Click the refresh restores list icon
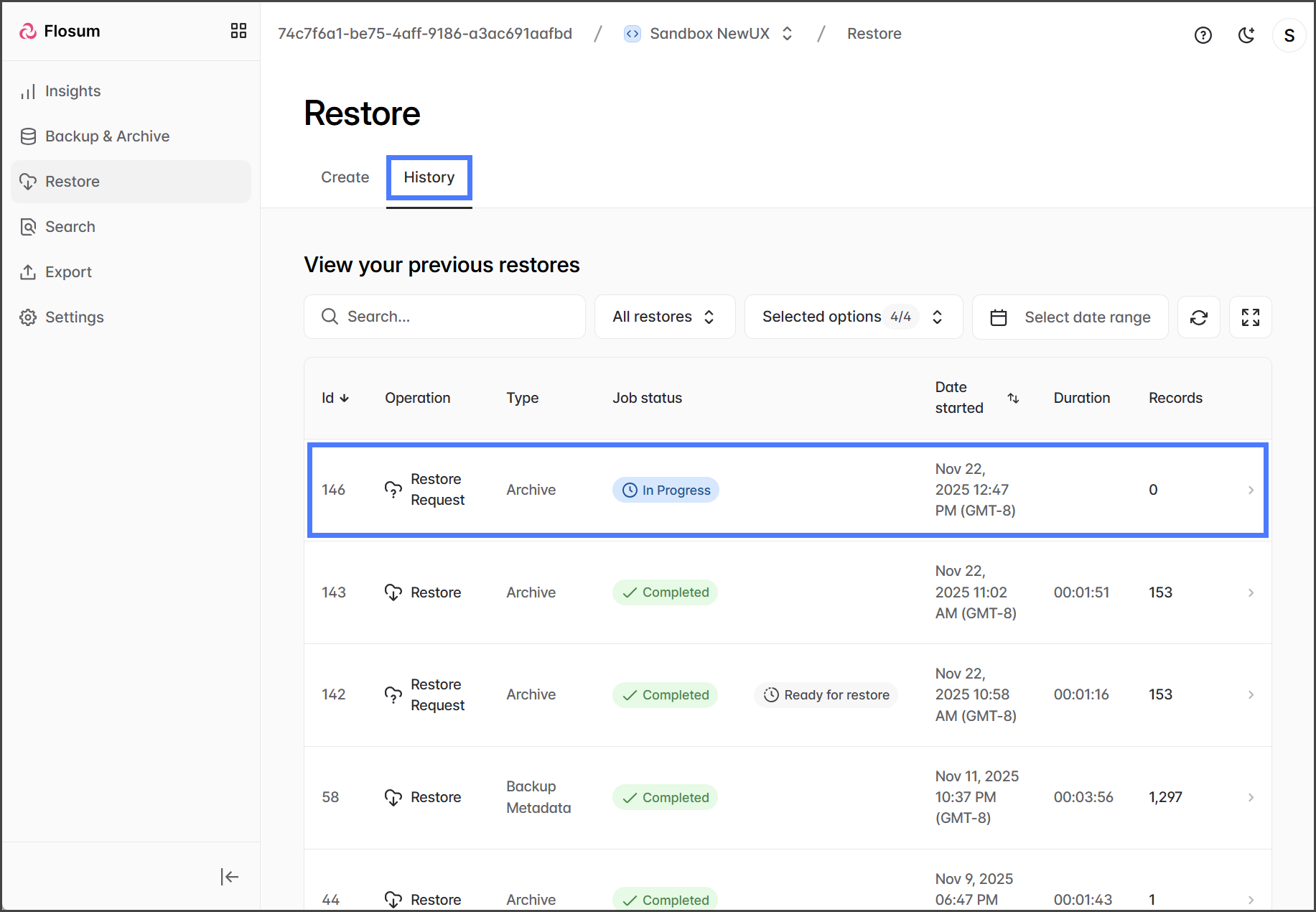Screen dimensions: 1316x912 [1198, 317]
